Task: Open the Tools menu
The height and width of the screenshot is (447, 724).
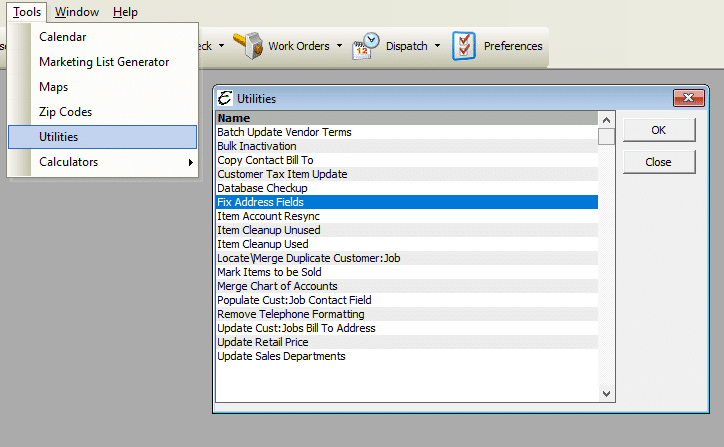Action: point(27,12)
